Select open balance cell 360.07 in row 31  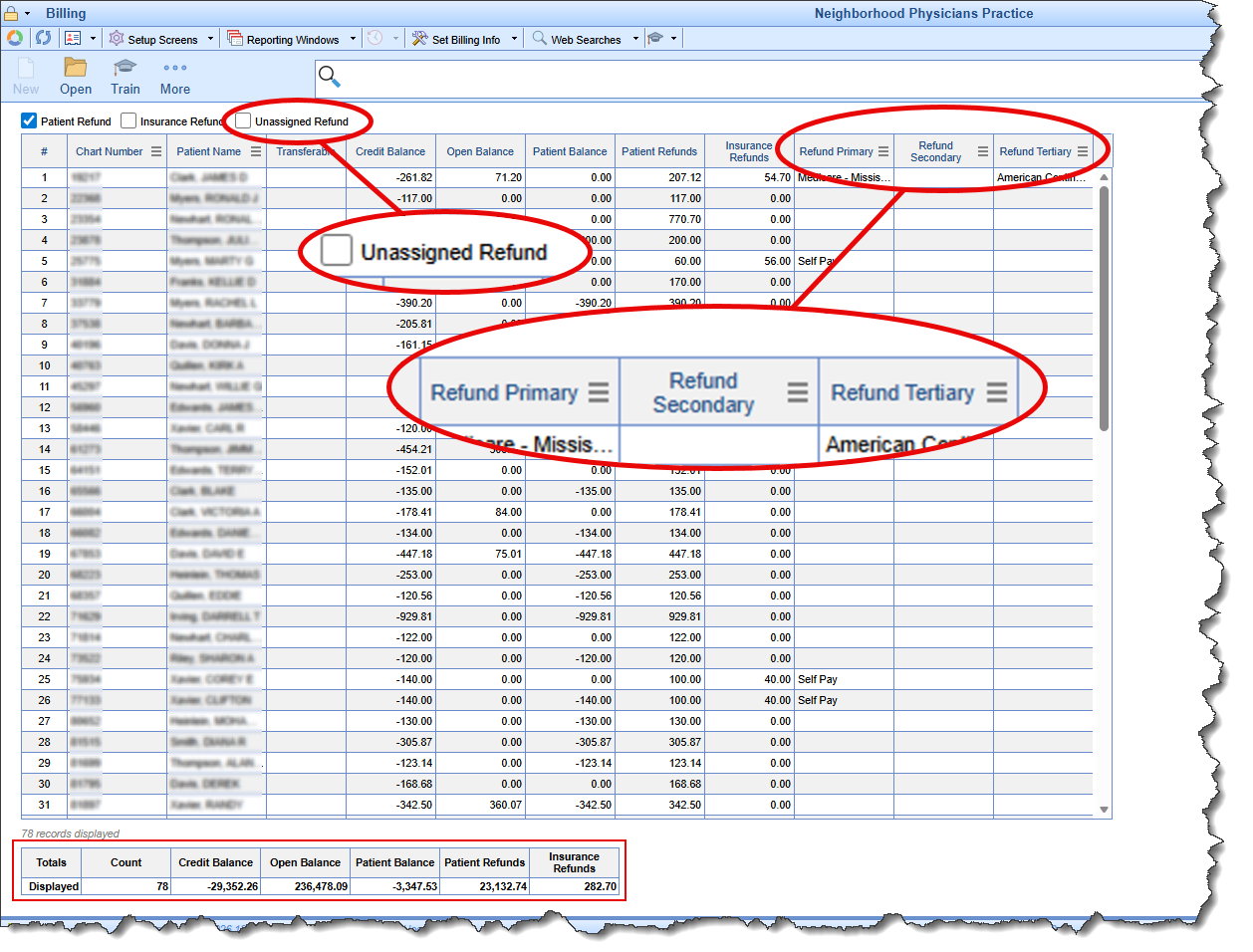tap(480, 805)
